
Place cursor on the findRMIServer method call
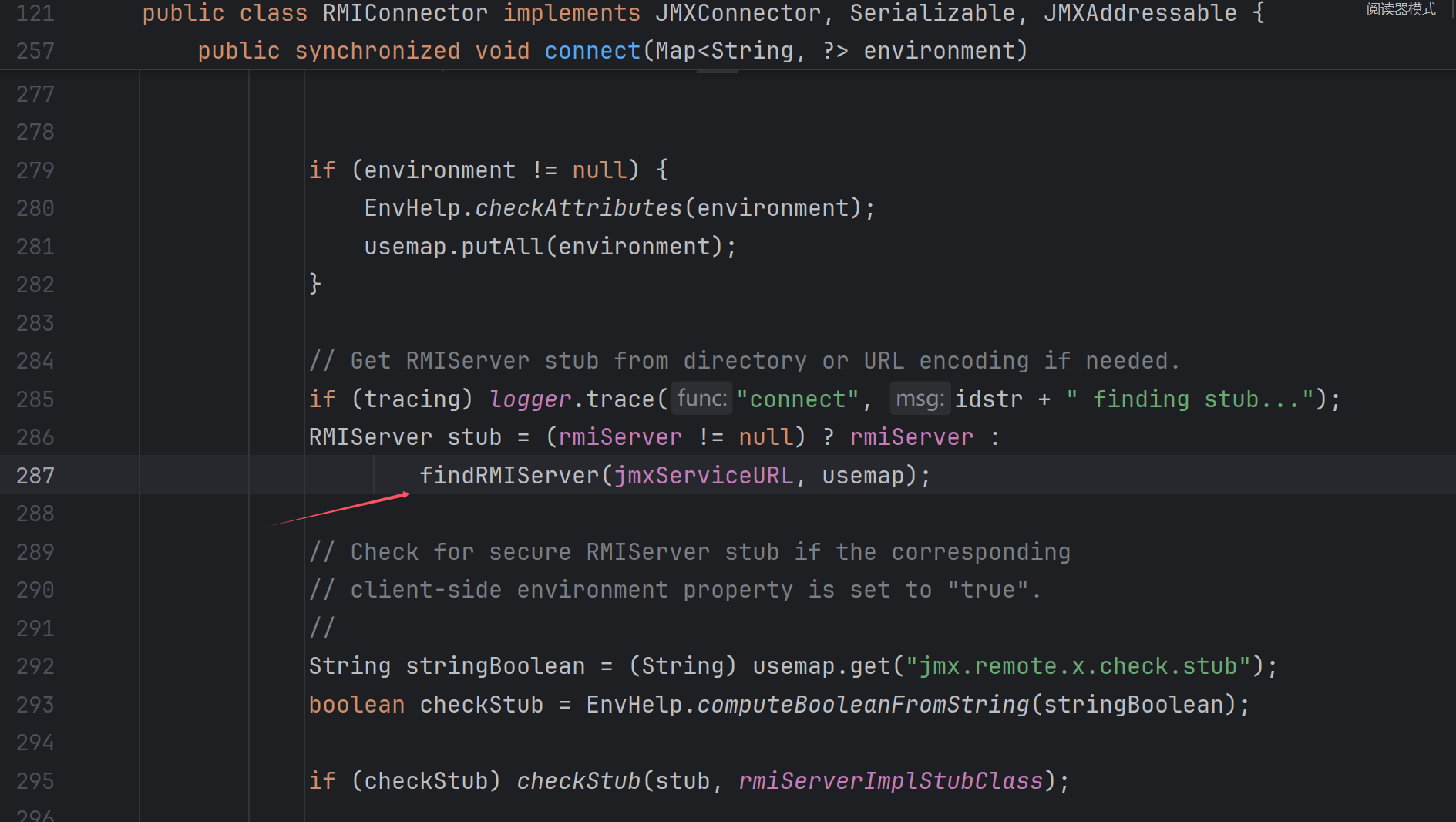[x=509, y=475]
